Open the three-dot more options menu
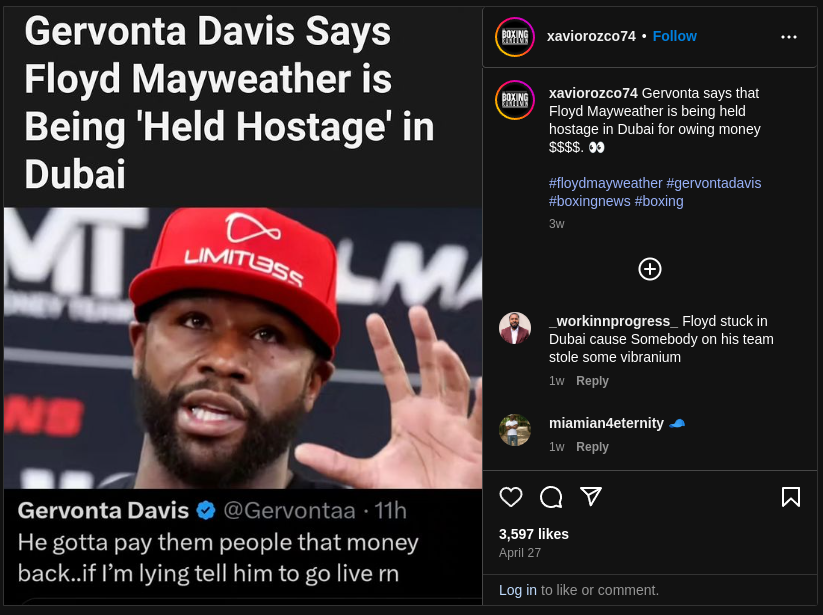The height and width of the screenshot is (615, 823). coord(788,37)
